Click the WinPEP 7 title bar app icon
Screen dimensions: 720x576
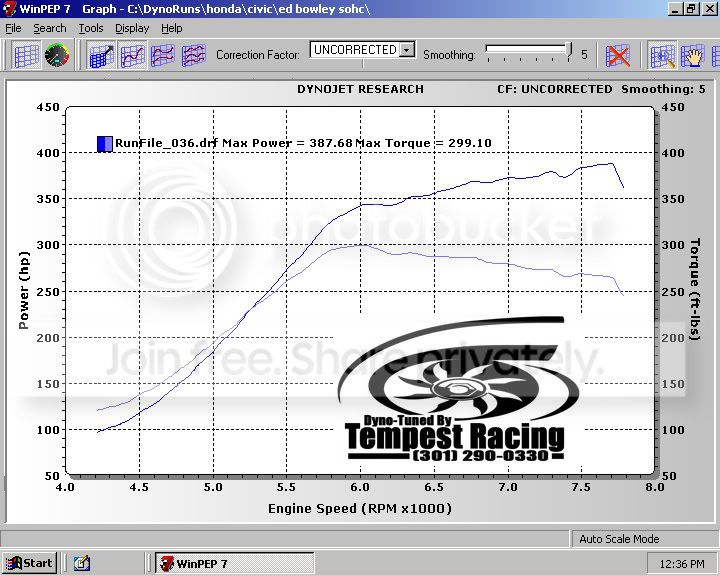tap(10, 9)
